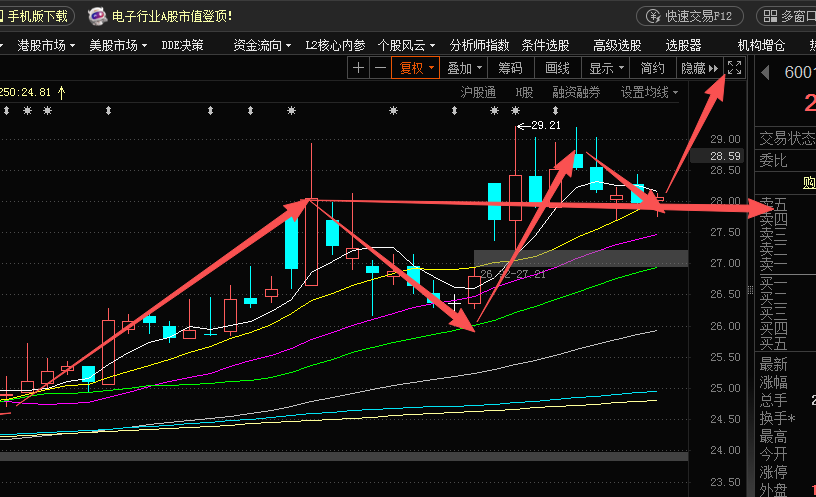816x497 pixels.
Task: Click the robot mascot icon in header
Action: pos(97,16)
